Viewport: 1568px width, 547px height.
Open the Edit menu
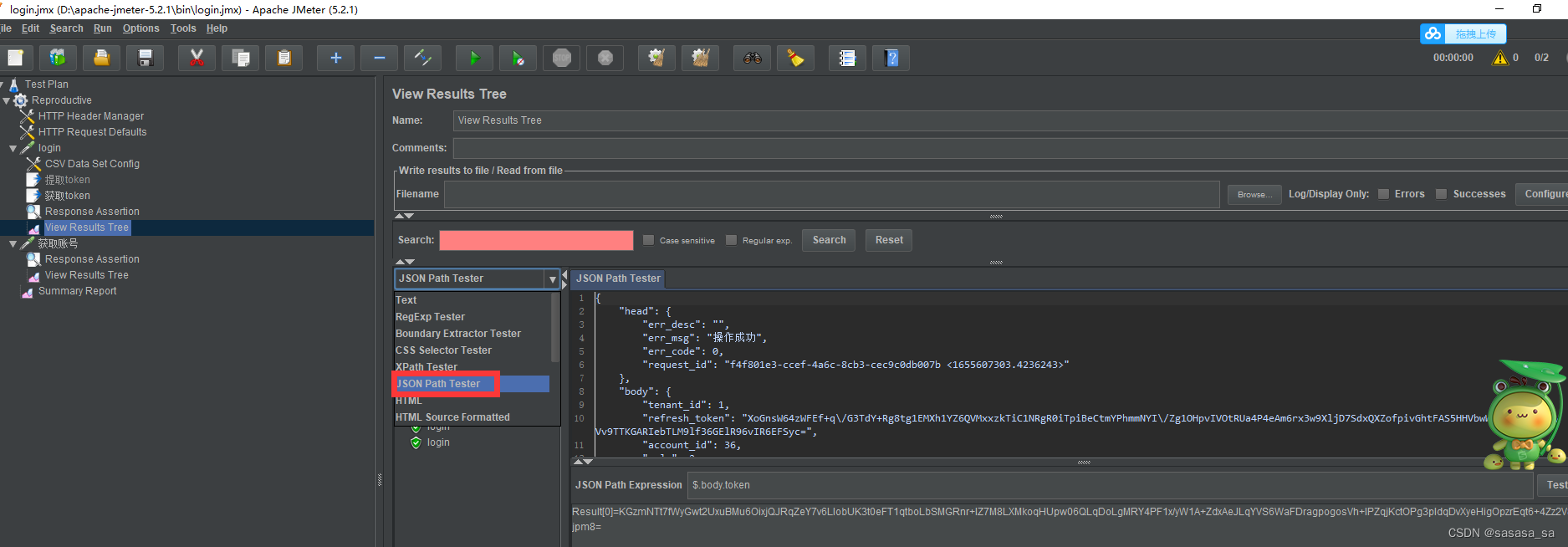(30, 28)
